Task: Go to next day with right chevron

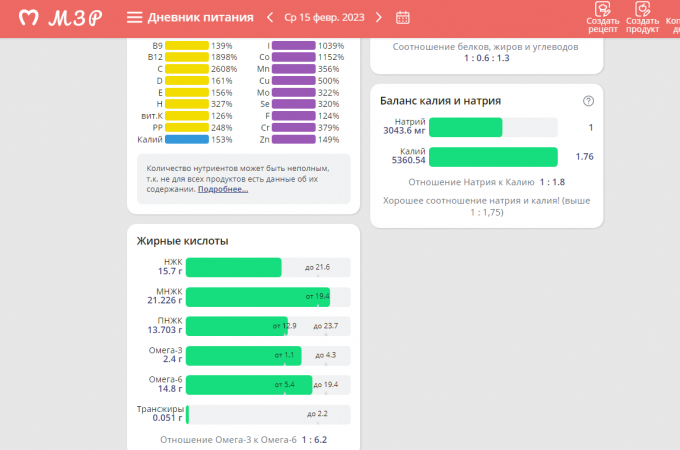Action: [379, 17]
